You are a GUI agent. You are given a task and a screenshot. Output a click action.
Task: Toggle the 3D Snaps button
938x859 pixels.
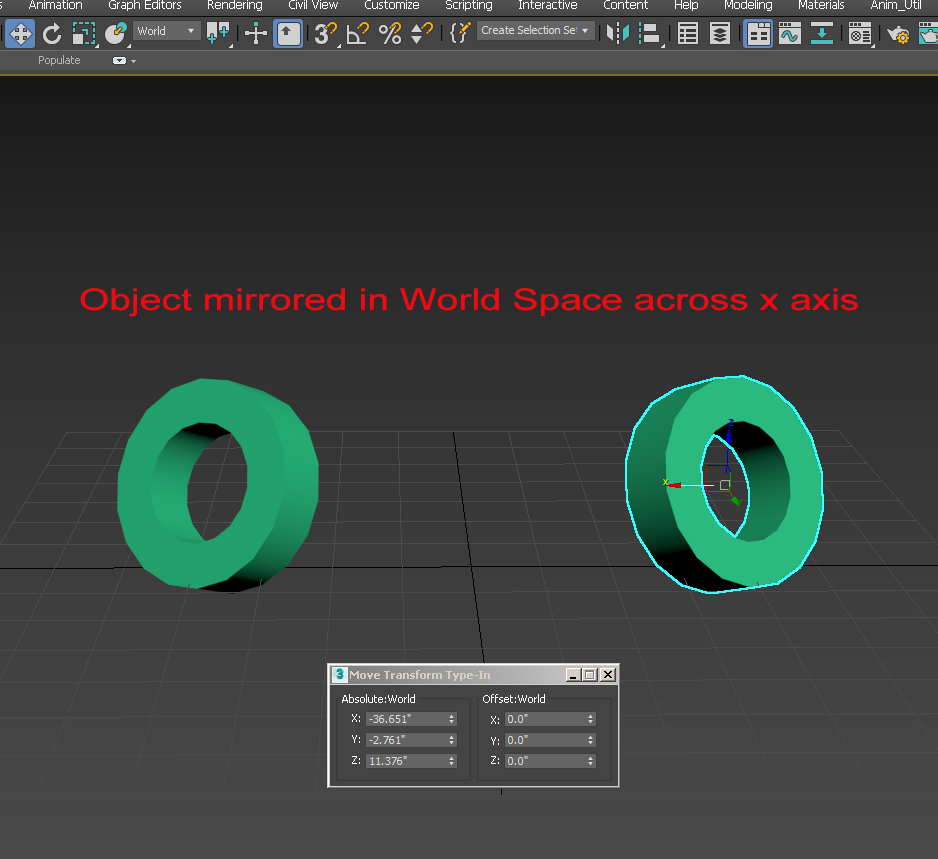(x=325, y=33)
